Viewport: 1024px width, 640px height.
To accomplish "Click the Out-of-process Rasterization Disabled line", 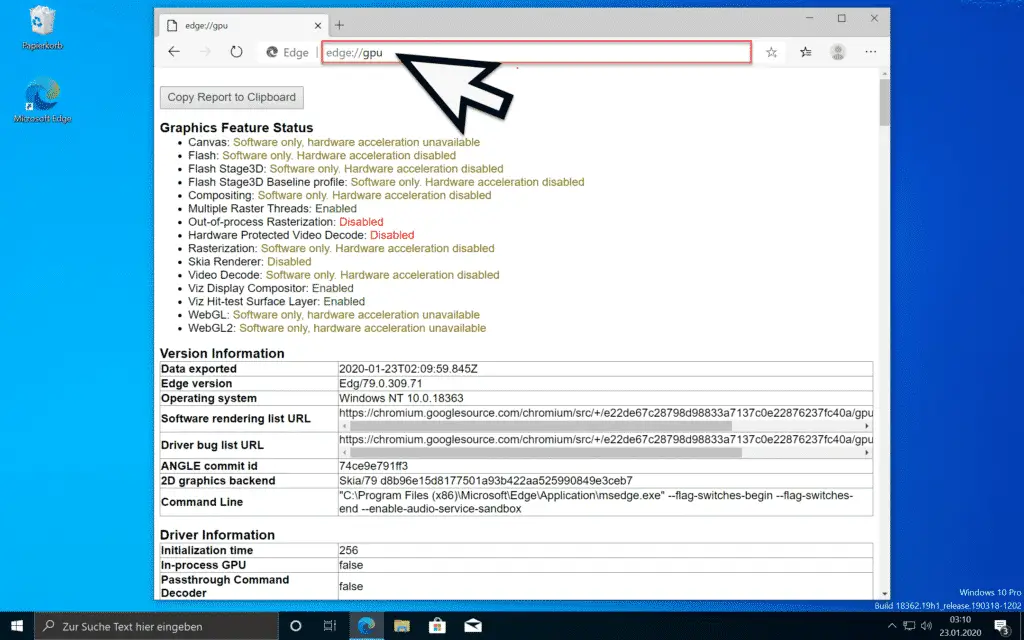I will (285, 222).
